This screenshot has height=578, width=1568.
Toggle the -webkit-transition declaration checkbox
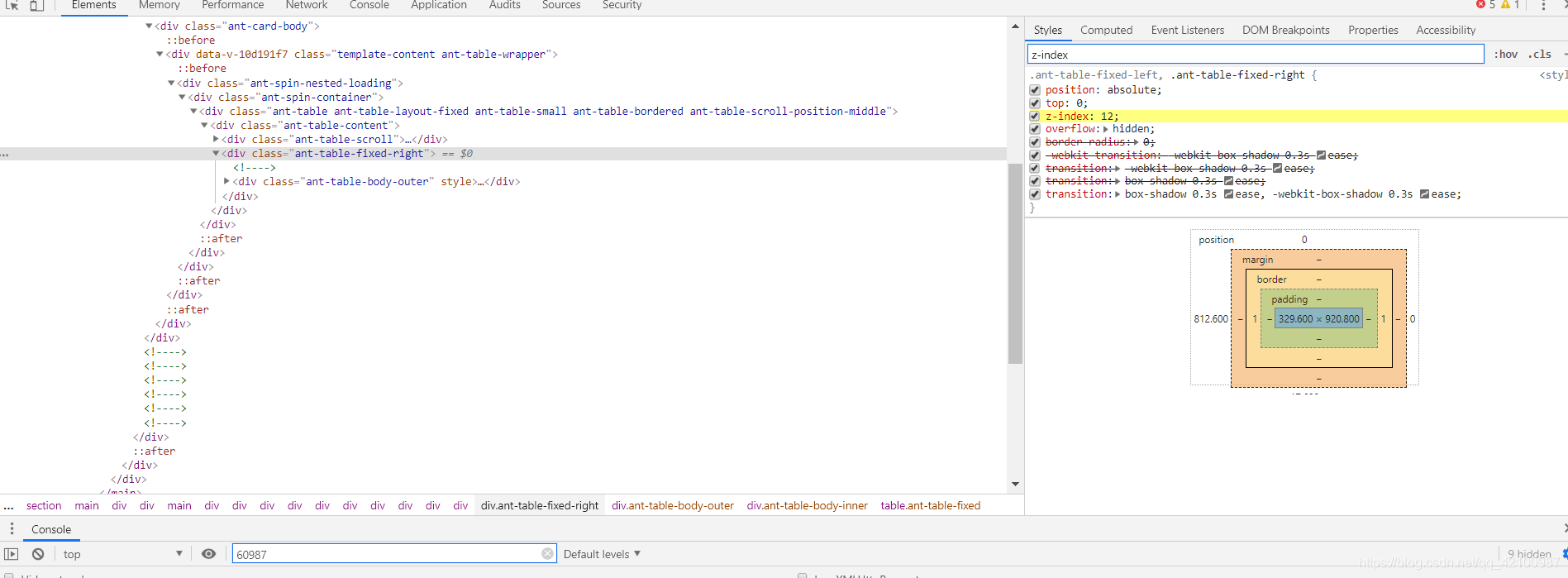pyautogui.click(x=1035, y=155)
